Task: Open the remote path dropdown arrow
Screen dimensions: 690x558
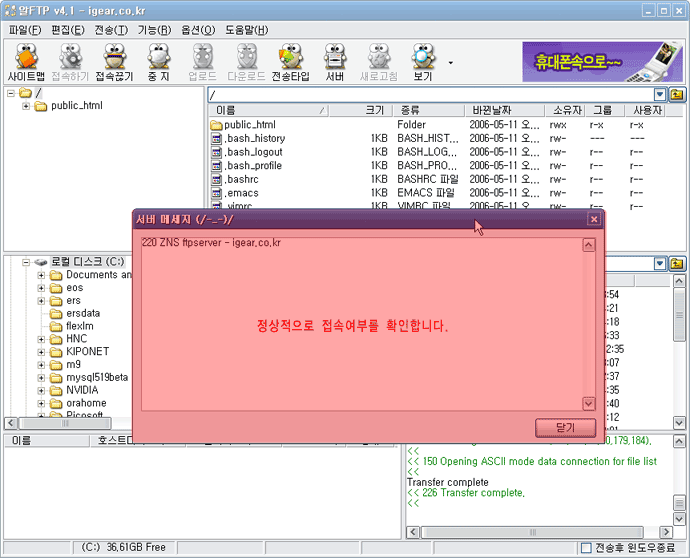Action: (x=660, y=94)
